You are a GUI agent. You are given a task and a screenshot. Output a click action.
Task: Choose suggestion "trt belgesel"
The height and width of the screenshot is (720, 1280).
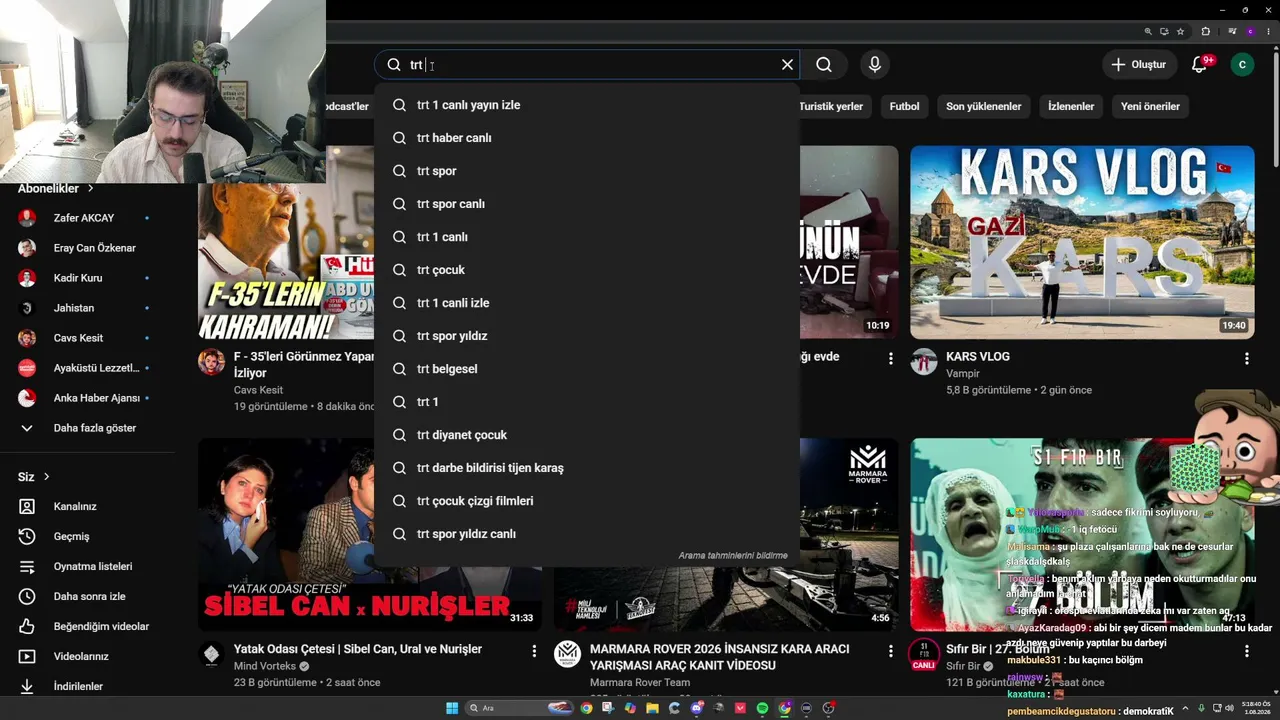(x=587, y=369)
